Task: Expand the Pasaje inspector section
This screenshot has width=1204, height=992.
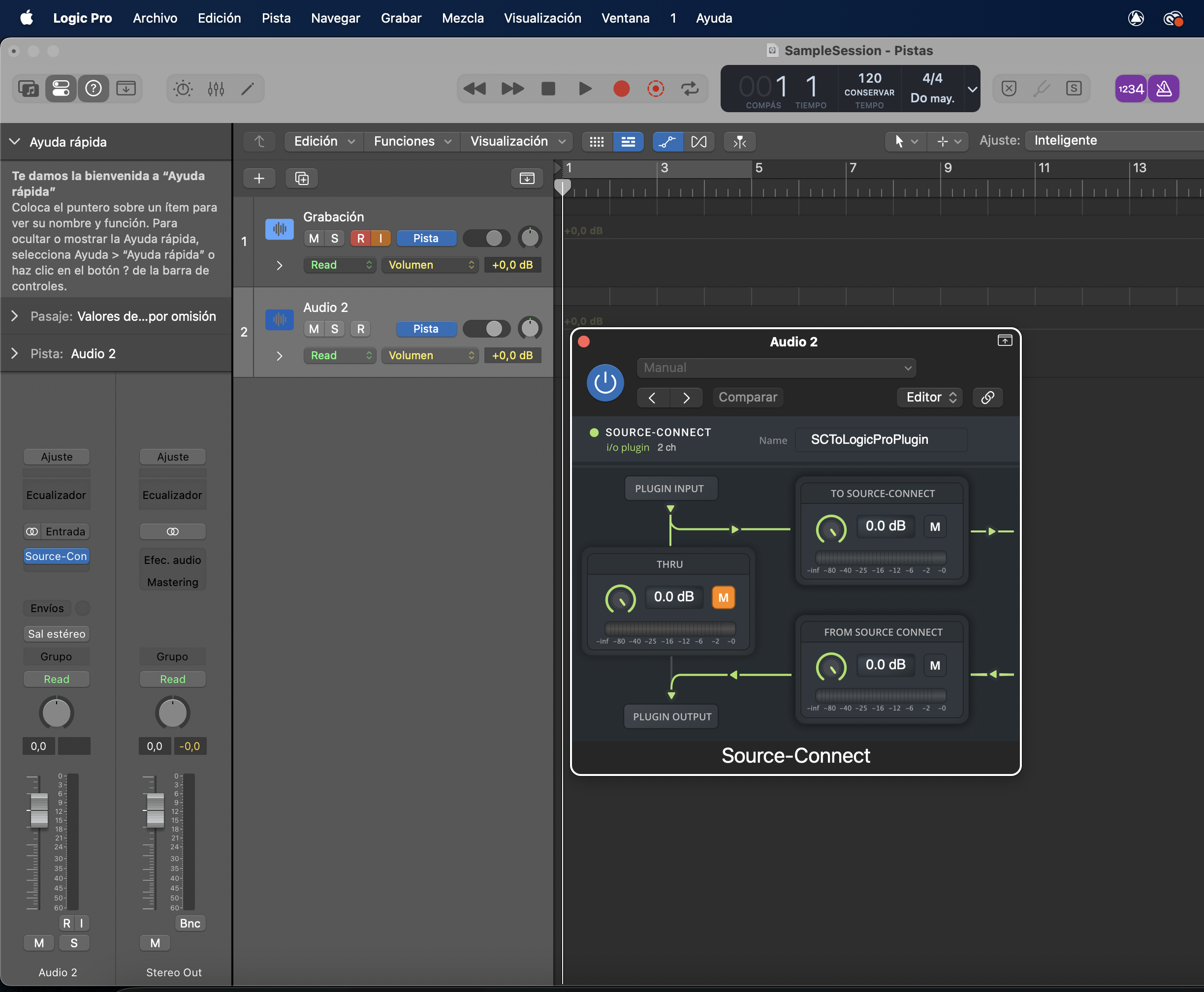Action: coord(15,316)
